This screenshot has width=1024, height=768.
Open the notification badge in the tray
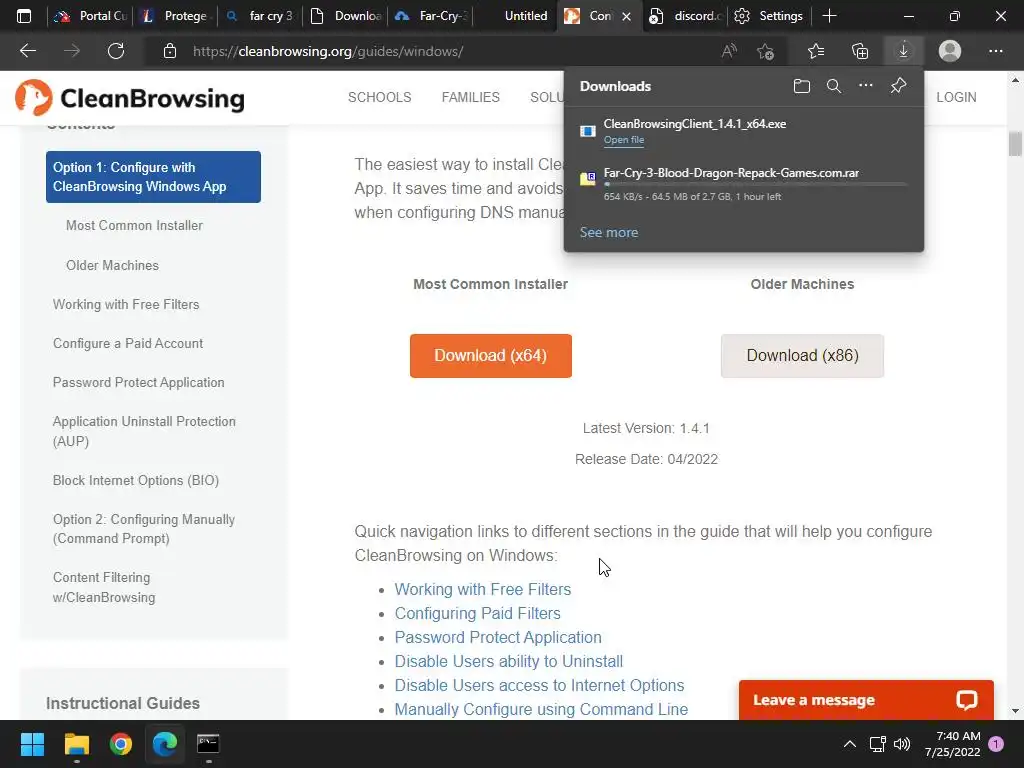[x=996, y=744]
